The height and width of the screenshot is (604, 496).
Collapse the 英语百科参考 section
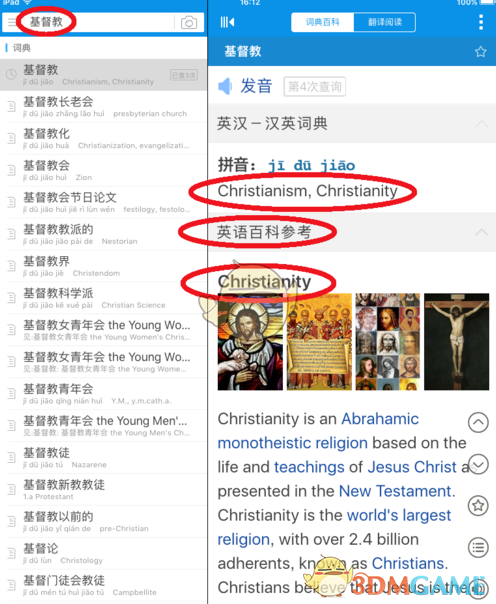pyautogui.click(x=481, y=232)
